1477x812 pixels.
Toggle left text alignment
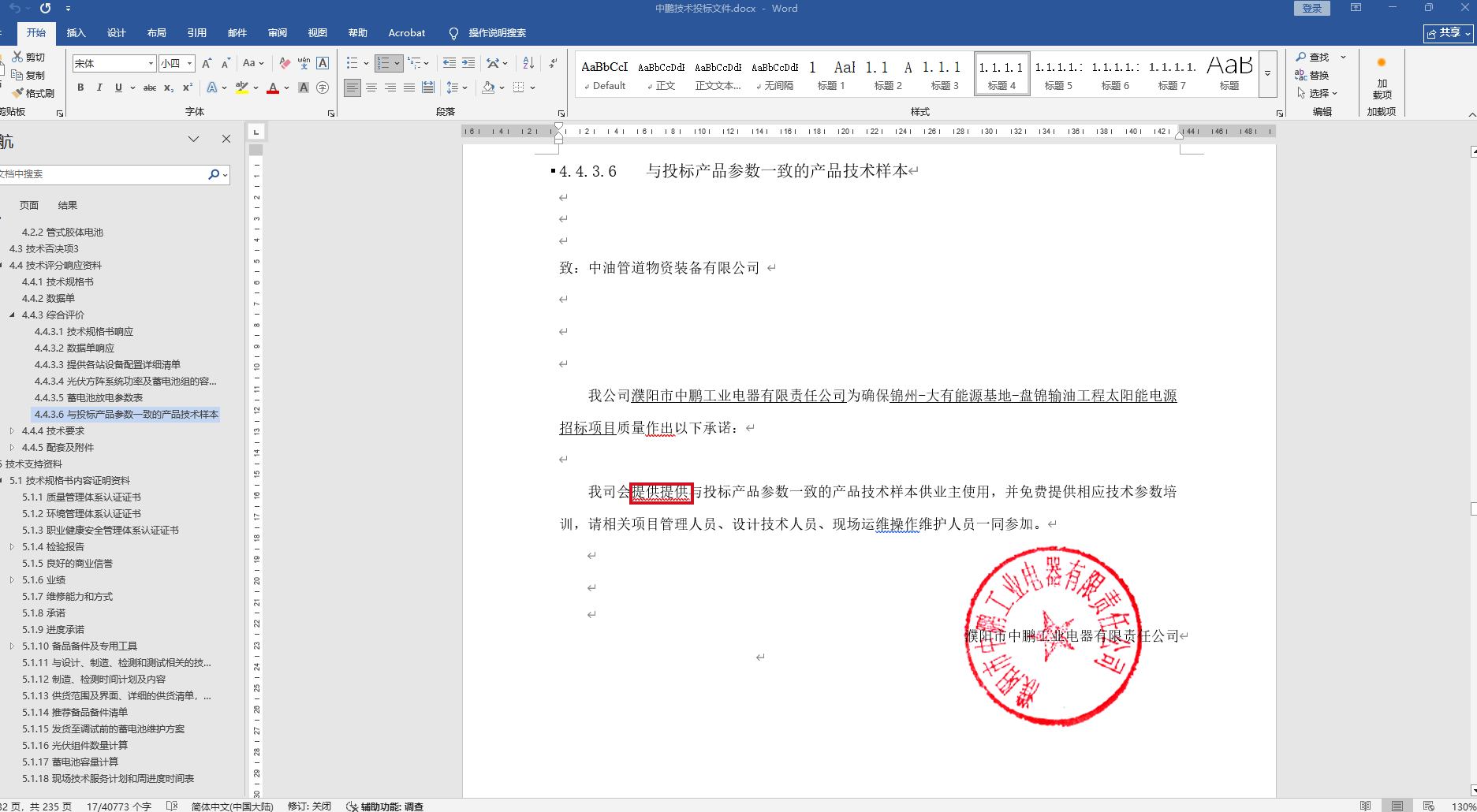(x=352, y=88)
